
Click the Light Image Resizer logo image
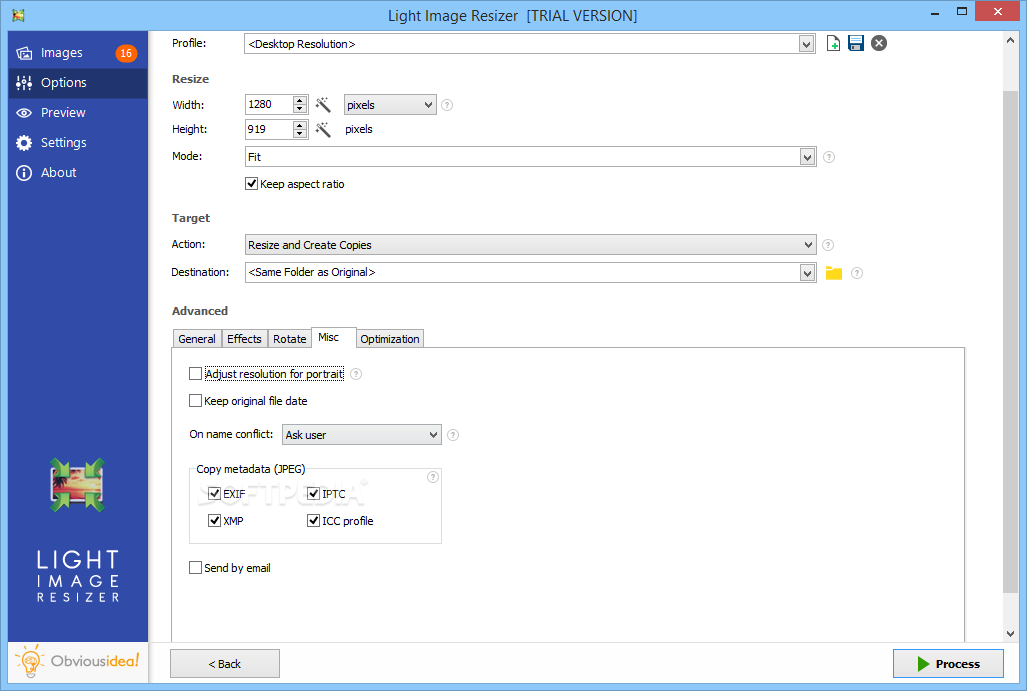(77, 485)
